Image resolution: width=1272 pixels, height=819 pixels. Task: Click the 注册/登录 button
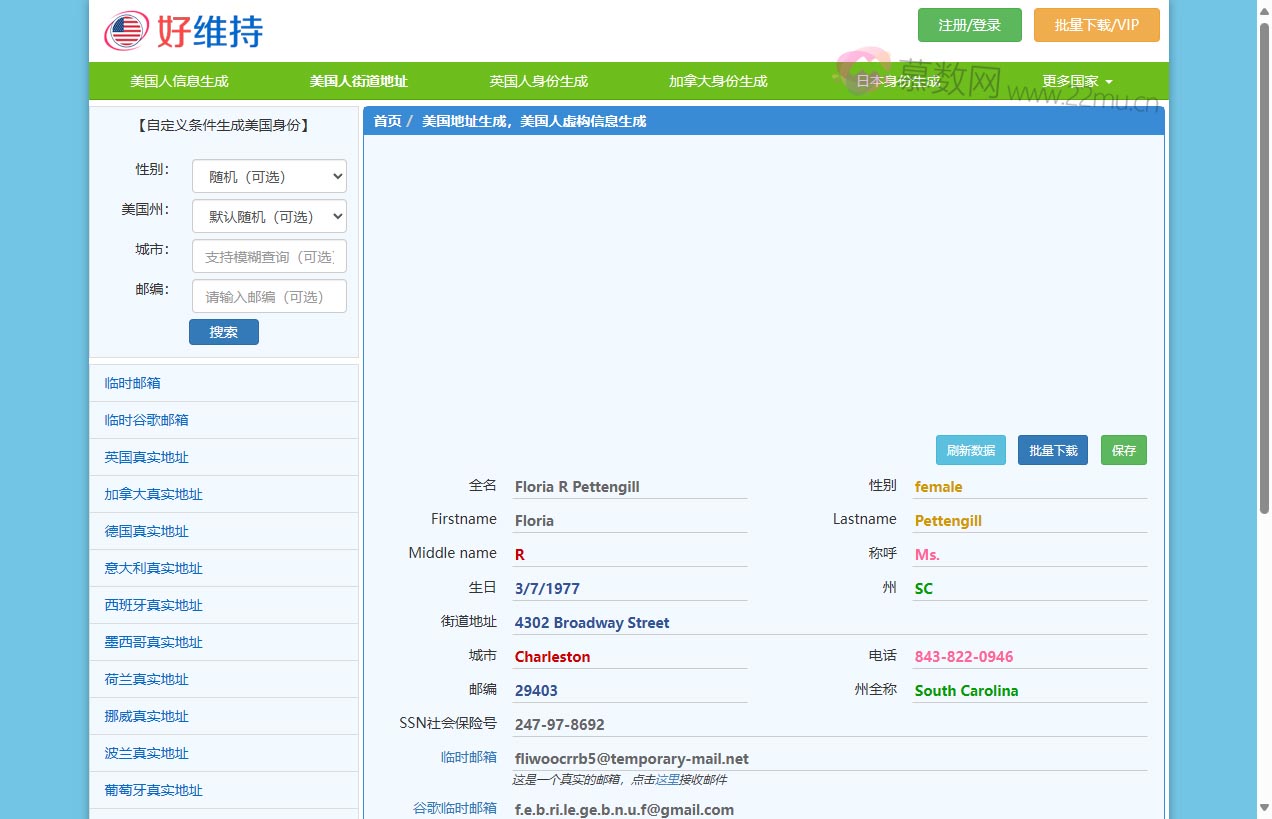[x=969, y=25]
